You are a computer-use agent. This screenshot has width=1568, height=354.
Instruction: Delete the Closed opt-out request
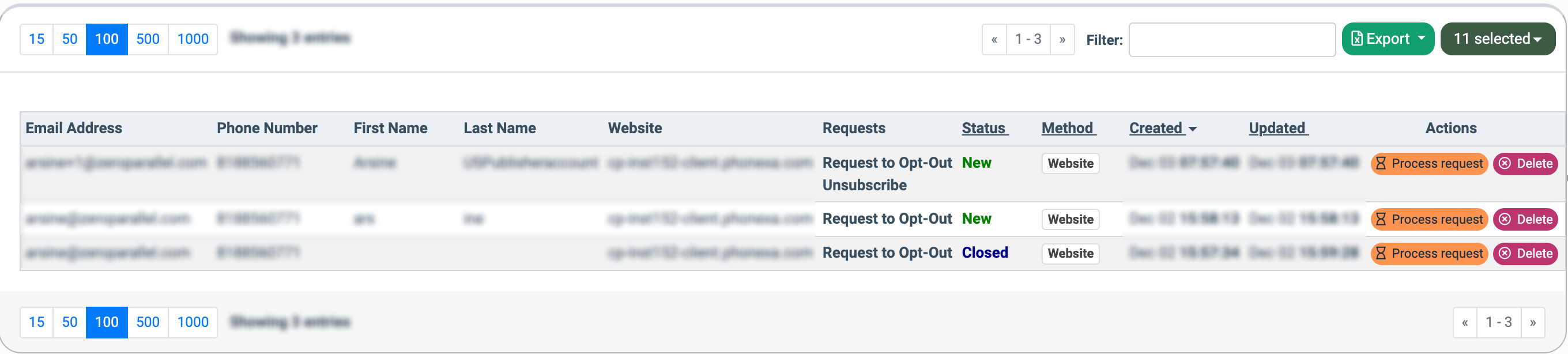tap(1525, 254)
